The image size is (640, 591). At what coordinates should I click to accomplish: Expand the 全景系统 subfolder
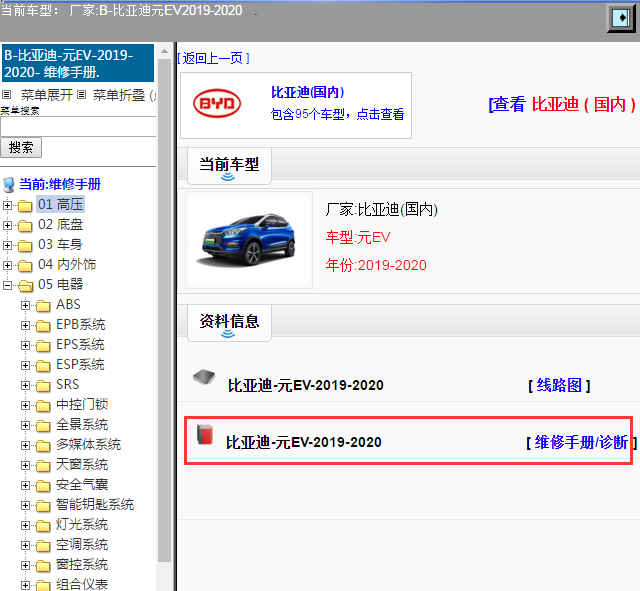(25, 425)
